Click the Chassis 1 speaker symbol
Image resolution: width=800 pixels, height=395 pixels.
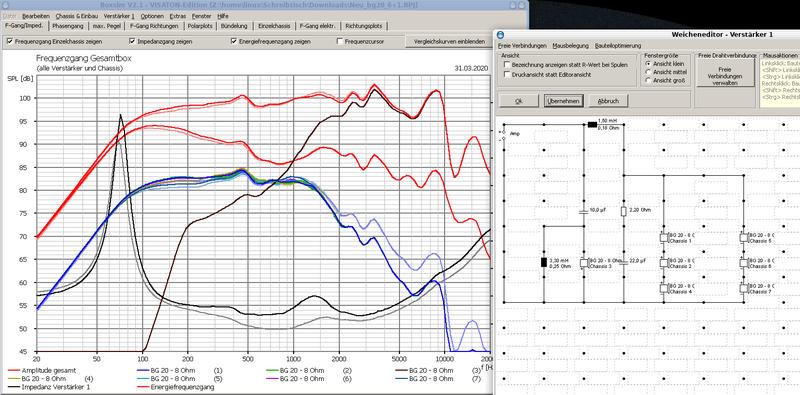(x=663, y=237)
